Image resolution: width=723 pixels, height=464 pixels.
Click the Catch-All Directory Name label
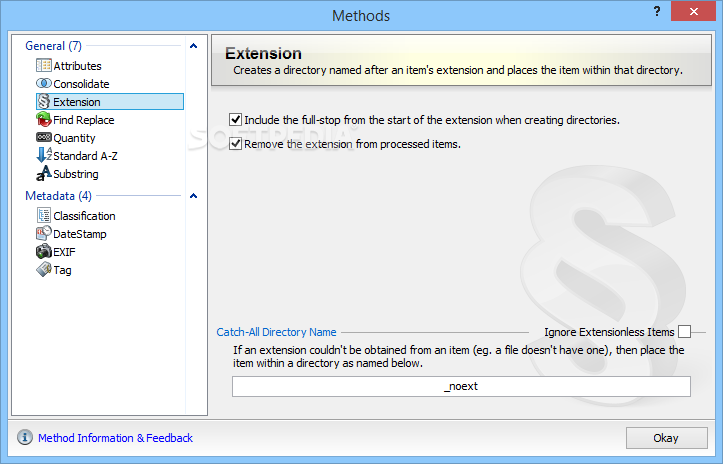276,332
